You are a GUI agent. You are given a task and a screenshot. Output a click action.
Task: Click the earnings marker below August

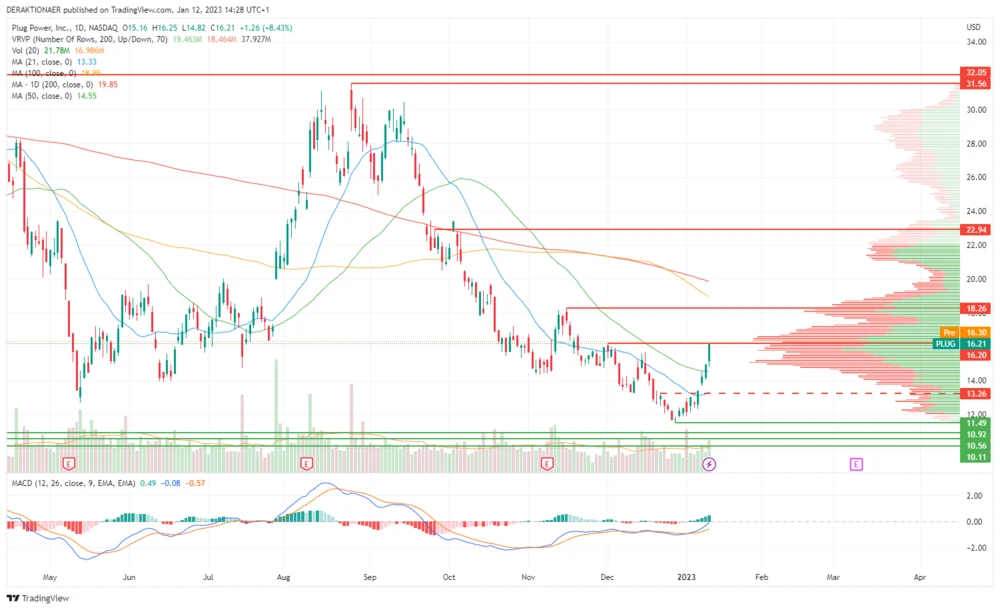[x=306, y=464]
